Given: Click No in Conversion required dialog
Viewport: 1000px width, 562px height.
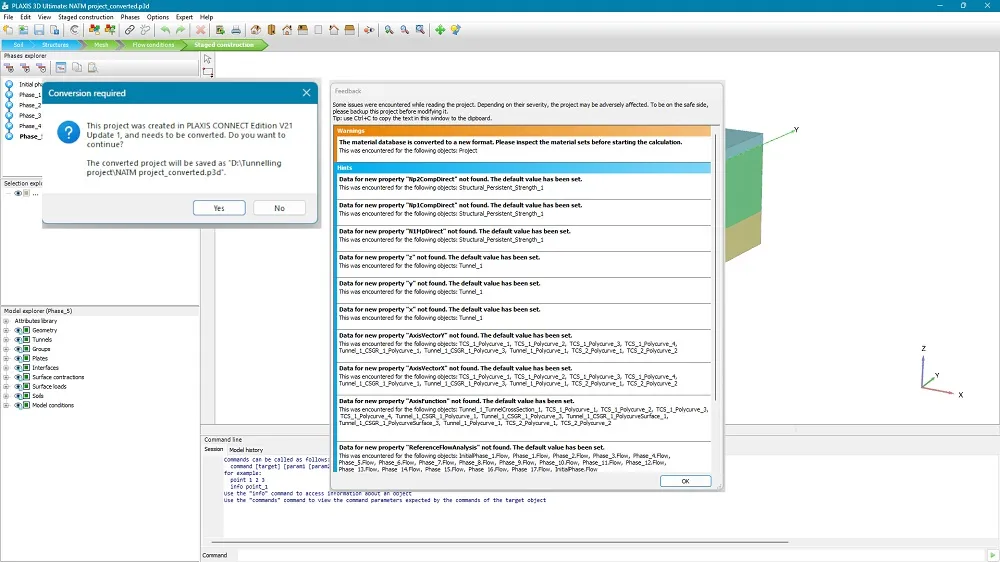Looking at the screenshot, I should pyautogui.click(x=279, y=208).
